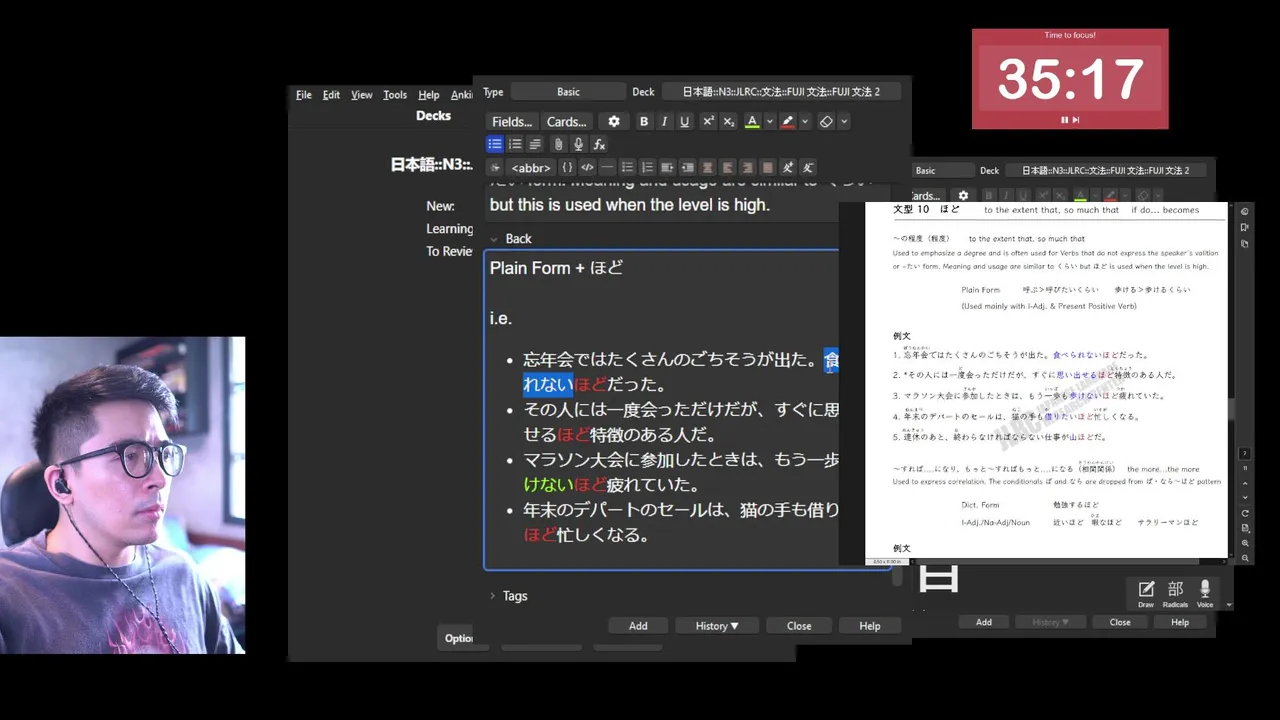The height and width of the screenshot is (720, 1280).
Task: Justify text in third toolbar row
Action: coord(768,168)
